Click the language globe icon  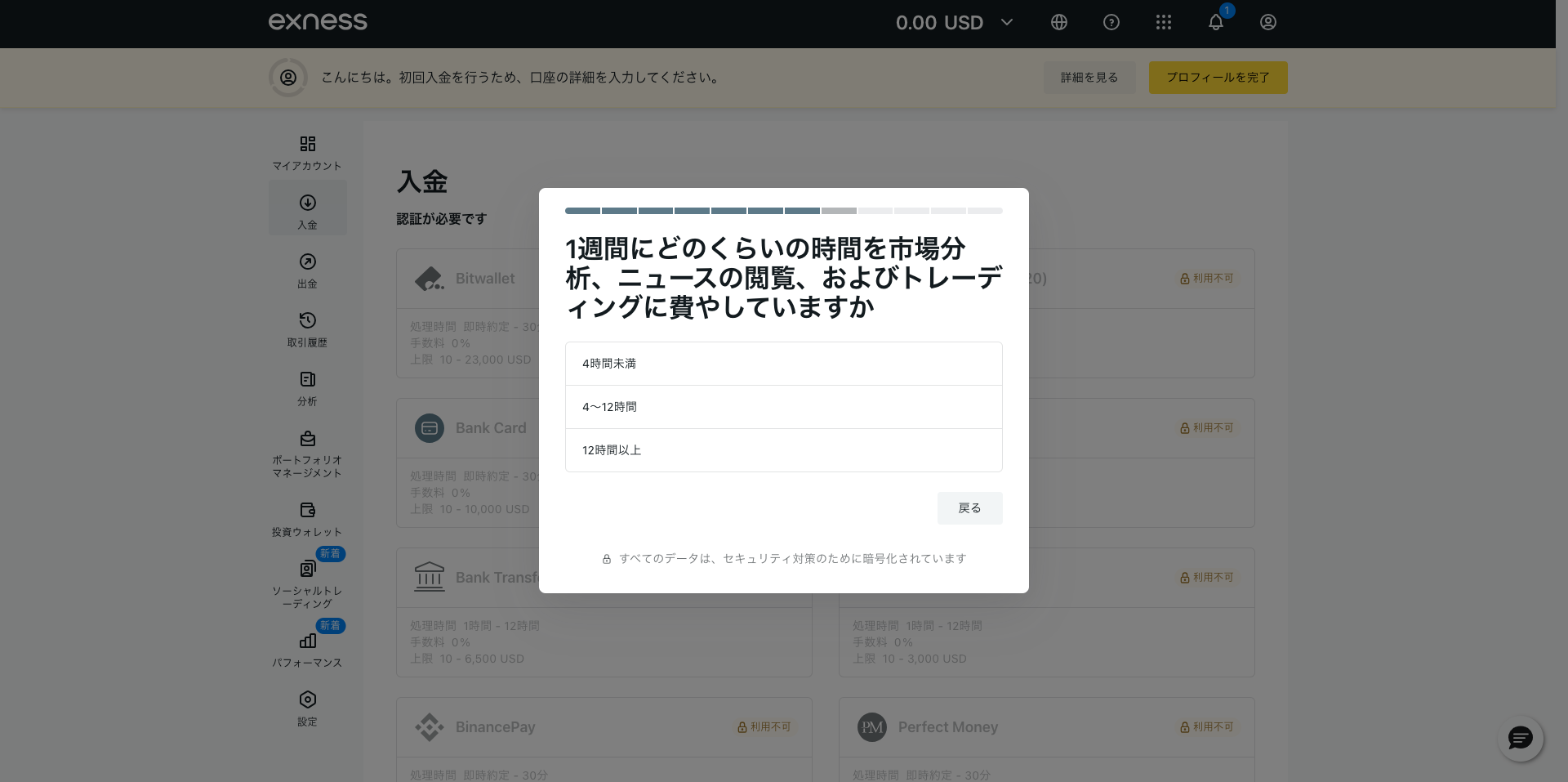1059,22
